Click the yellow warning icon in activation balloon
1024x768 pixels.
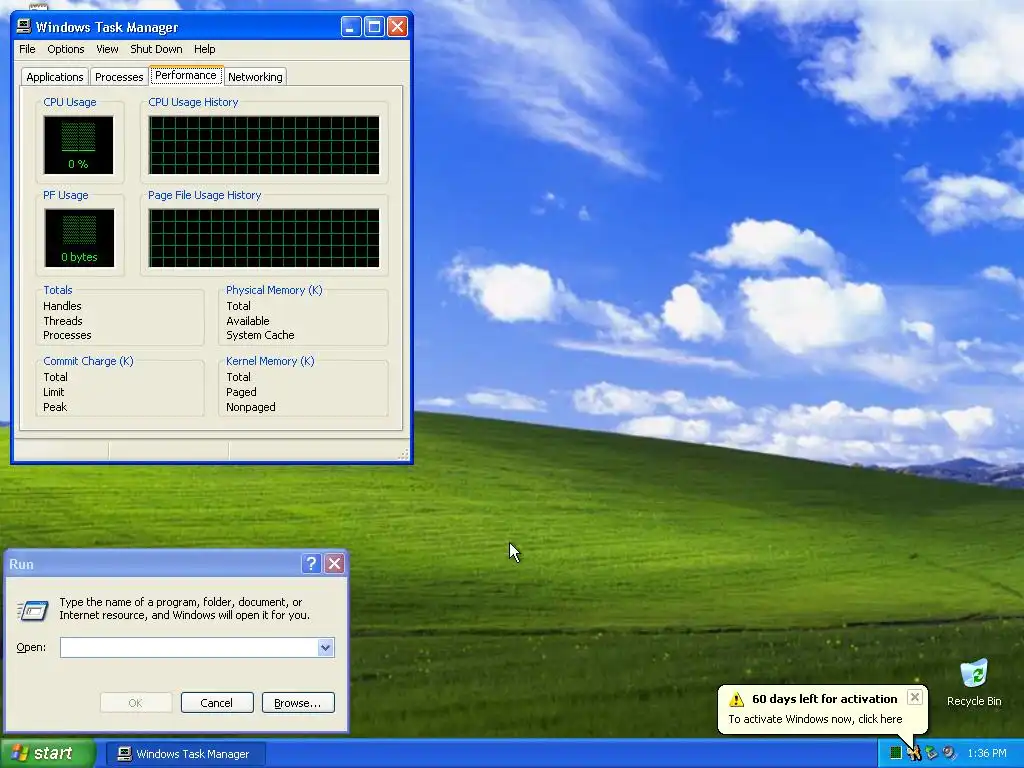(737, 699)
